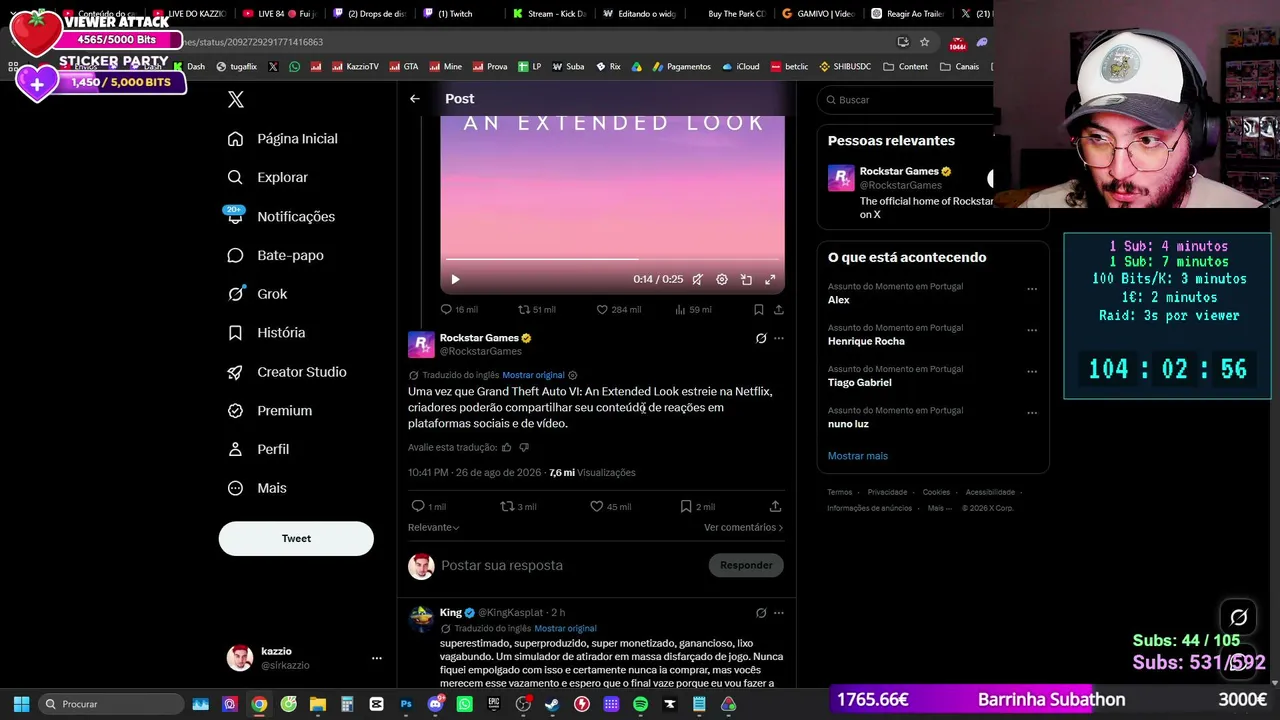The width and height of the screenshot is (1280, 720).
Task: Open the GTA bookmark
Action: [403, 67]
